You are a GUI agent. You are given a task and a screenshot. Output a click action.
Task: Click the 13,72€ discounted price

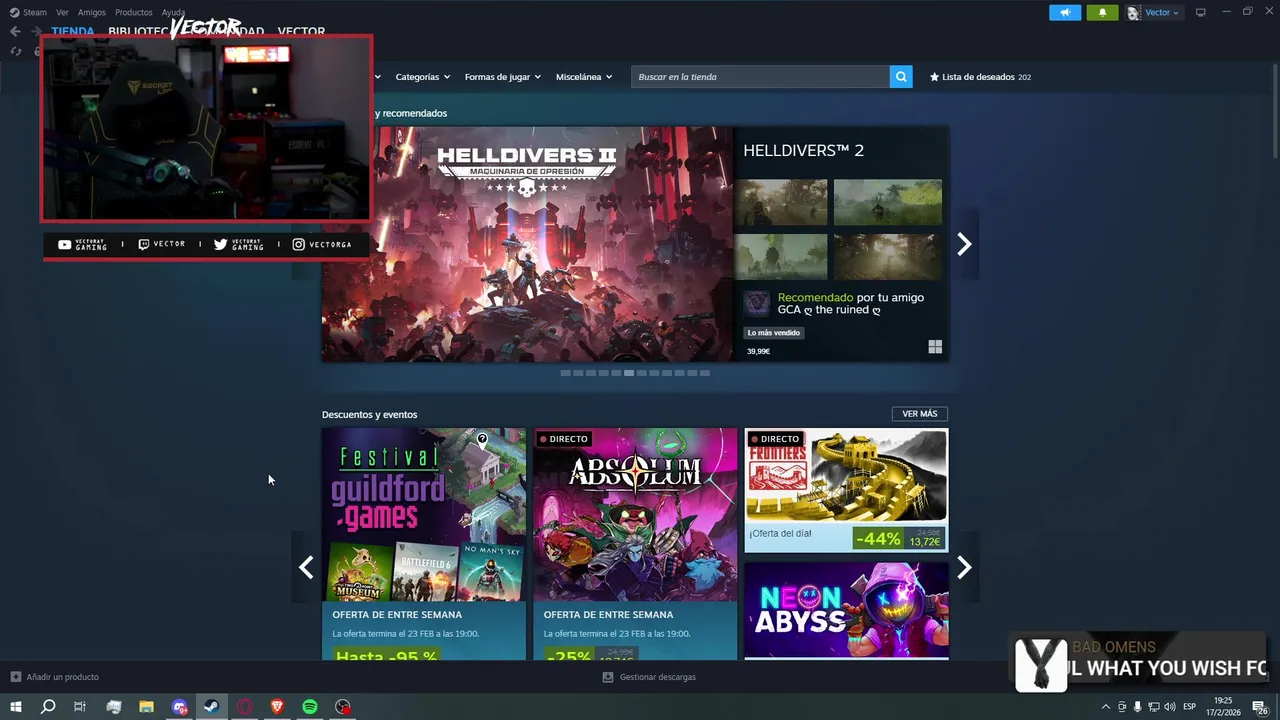pyautogui.click(x=925, y=542)
